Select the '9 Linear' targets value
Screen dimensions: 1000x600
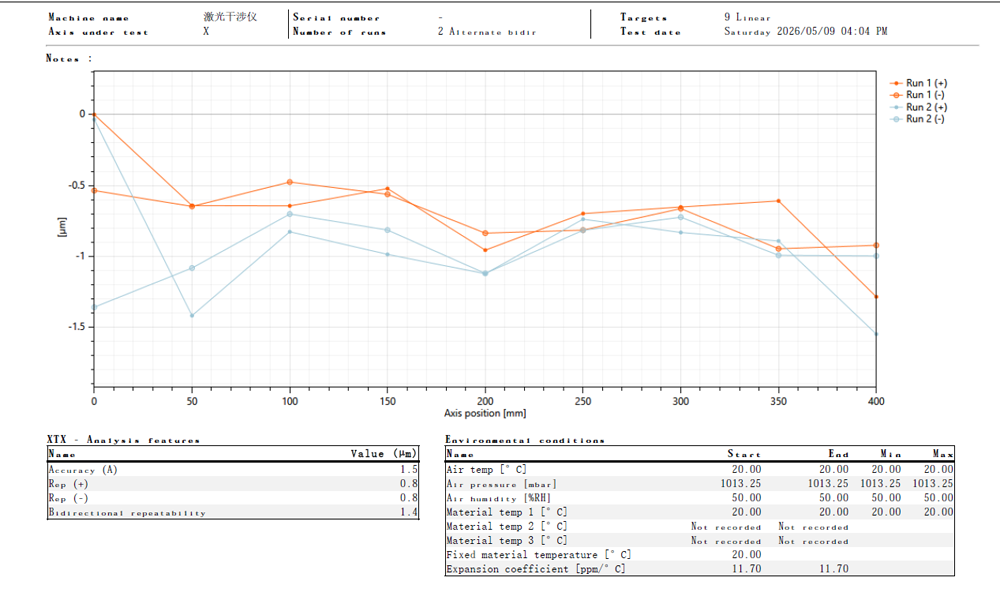point(747,17)
